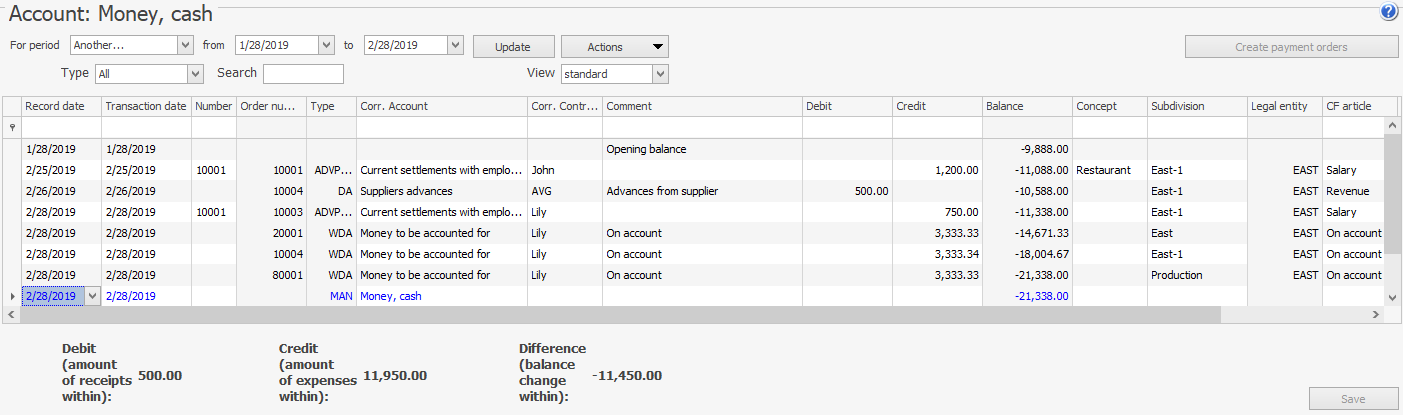
Task: Click the filter row funnel icon
Action: tap(12, 127)
